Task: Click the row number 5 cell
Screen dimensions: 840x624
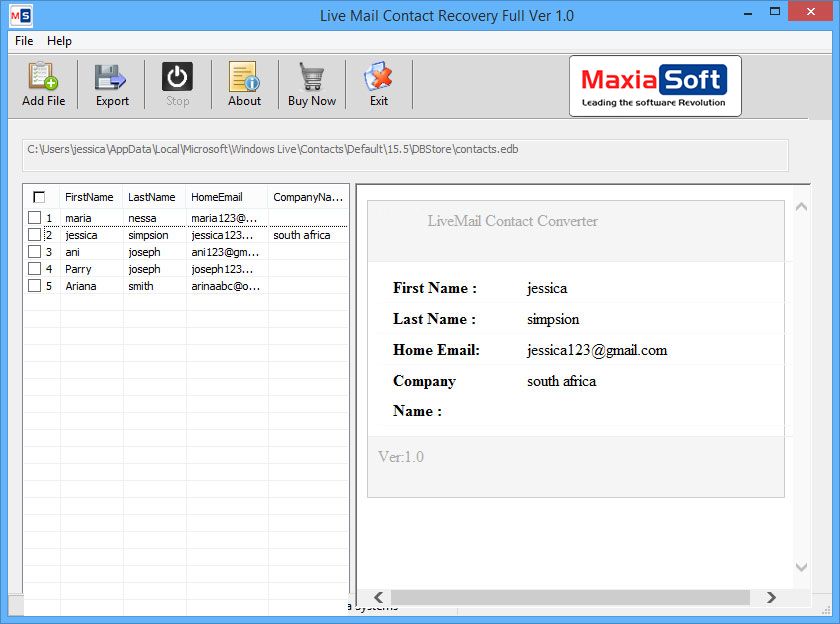Action: (49, 287)
